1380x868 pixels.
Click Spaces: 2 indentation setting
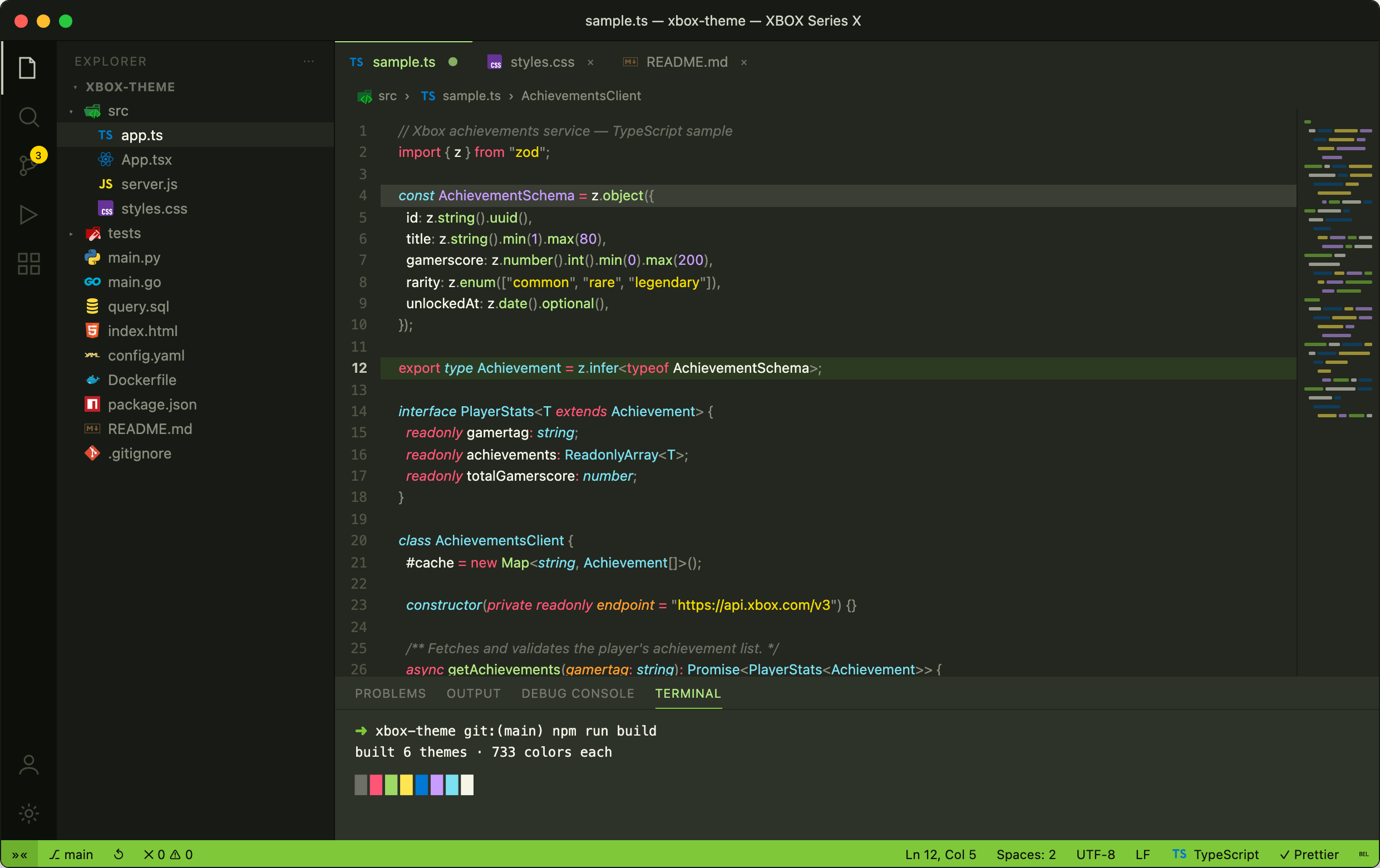1026,854
